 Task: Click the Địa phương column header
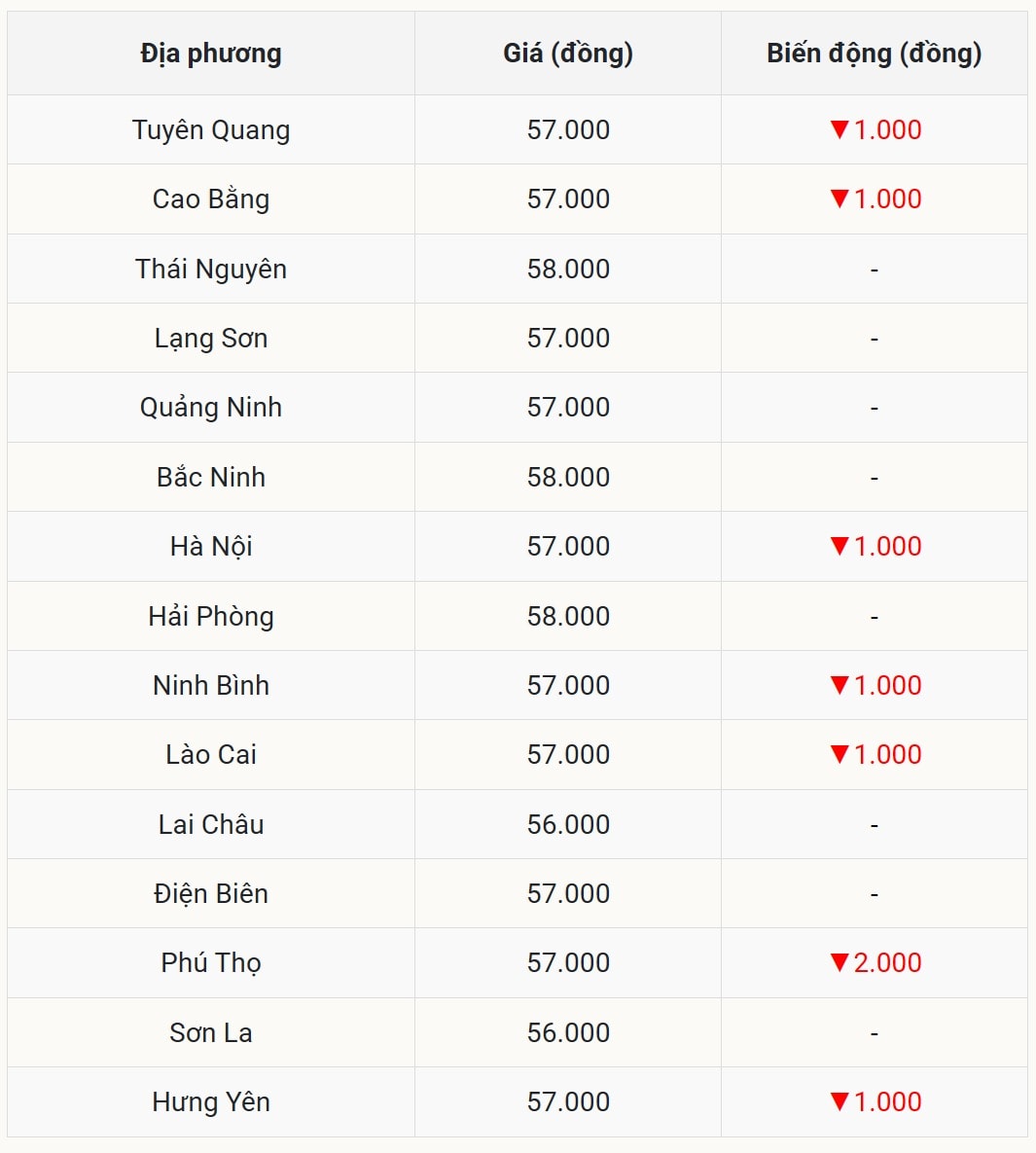pos(211,54)
